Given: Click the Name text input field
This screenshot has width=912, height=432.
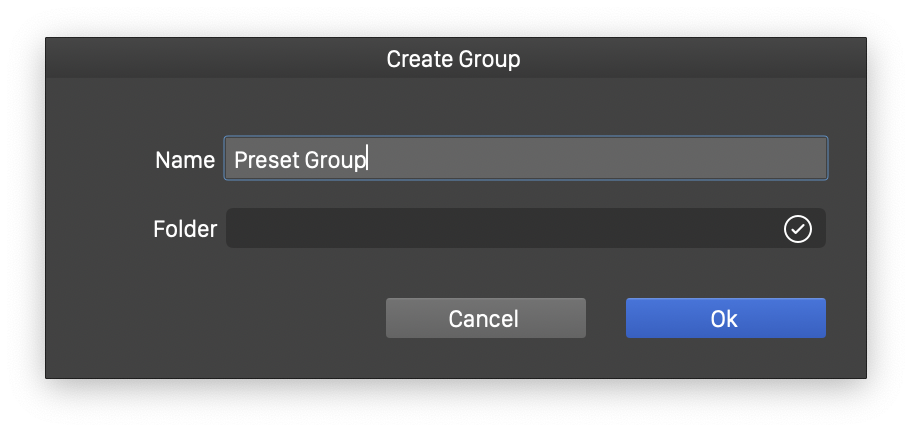Looking at the screenshot, I should click(x=525, y=158).
